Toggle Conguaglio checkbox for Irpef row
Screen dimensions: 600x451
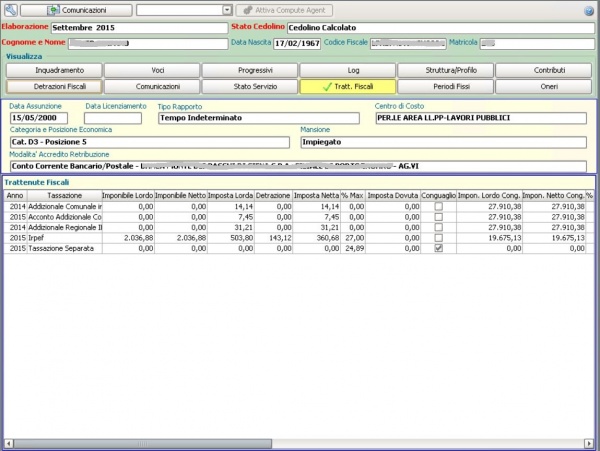tap(438, 238)
